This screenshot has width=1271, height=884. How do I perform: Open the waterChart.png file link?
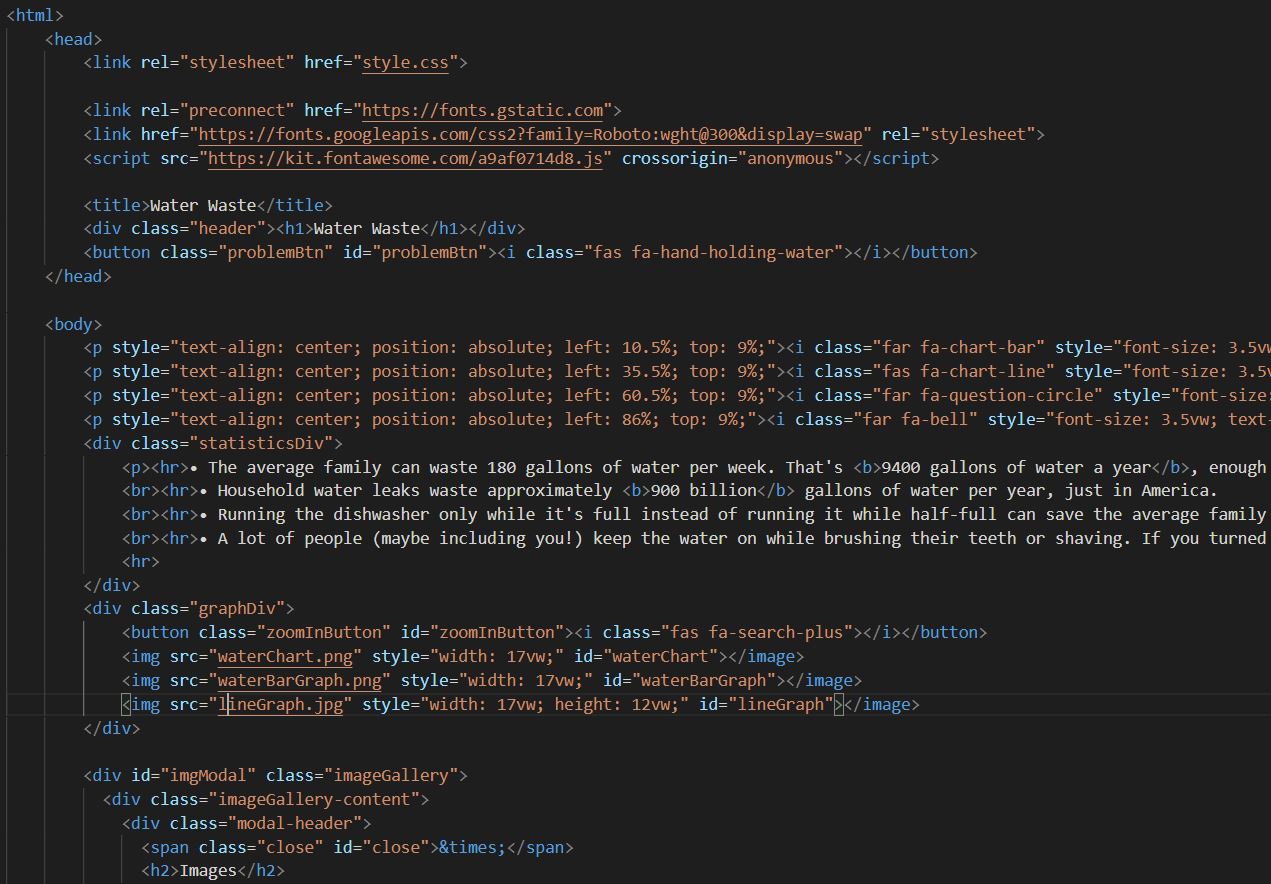284,656
